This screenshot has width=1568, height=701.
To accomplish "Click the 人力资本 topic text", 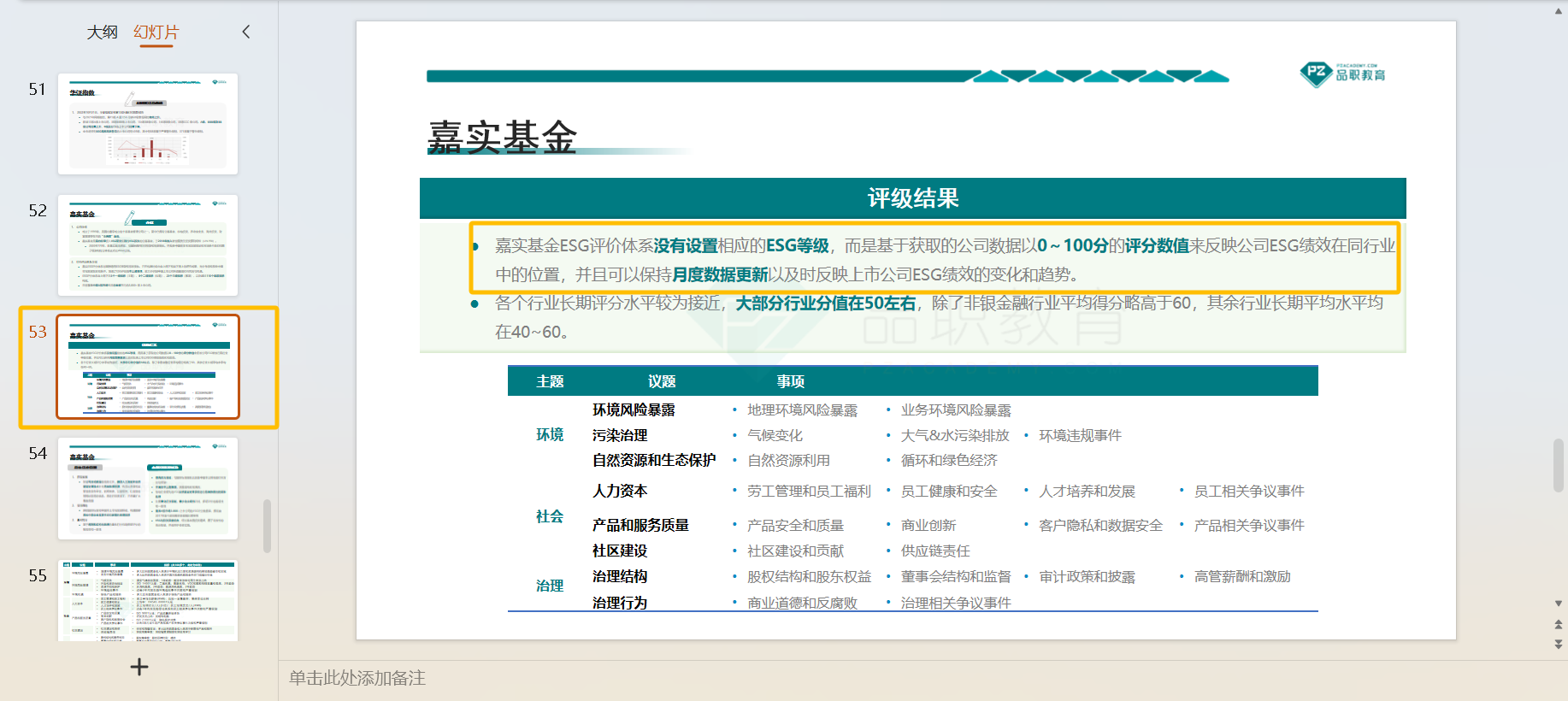I will [620, 492].
